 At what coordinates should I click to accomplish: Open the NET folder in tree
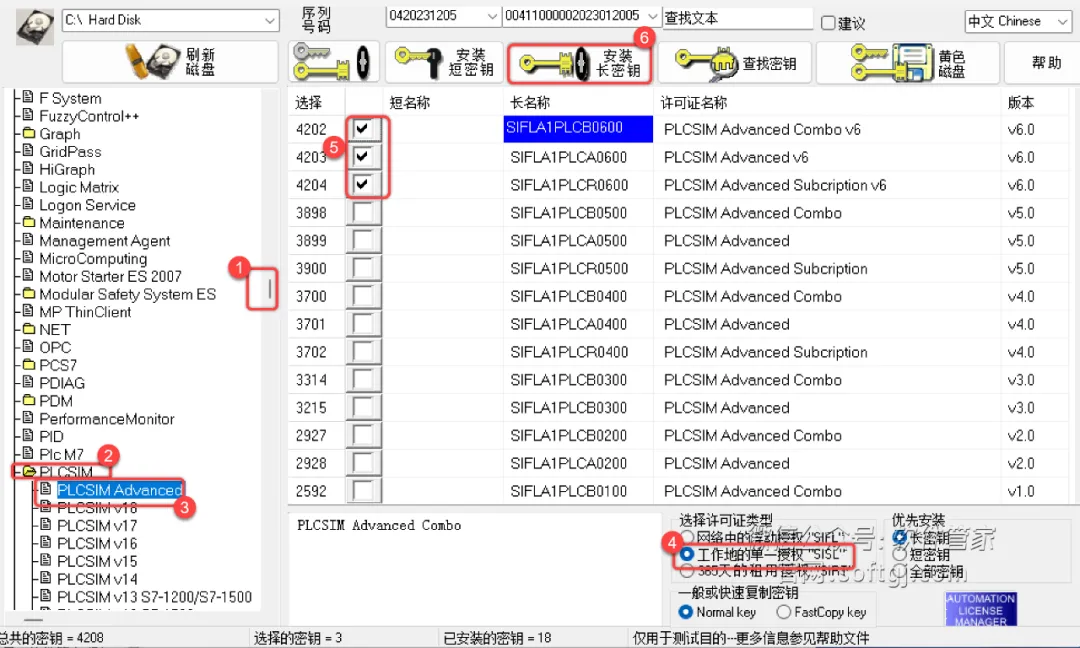(x=54, y=330)
